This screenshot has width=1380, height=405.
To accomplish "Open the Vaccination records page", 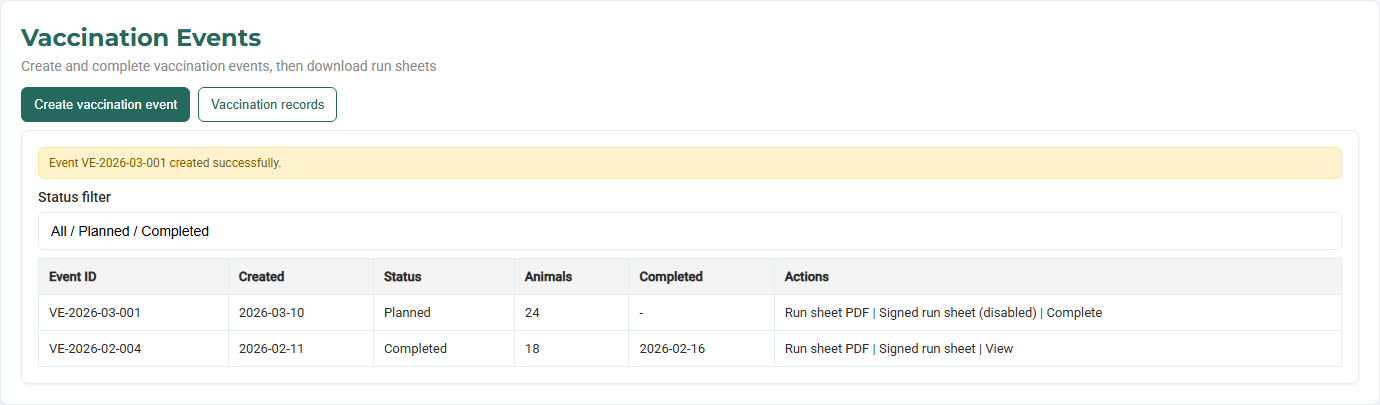I will pyautogui.click(x=267, y=104).
